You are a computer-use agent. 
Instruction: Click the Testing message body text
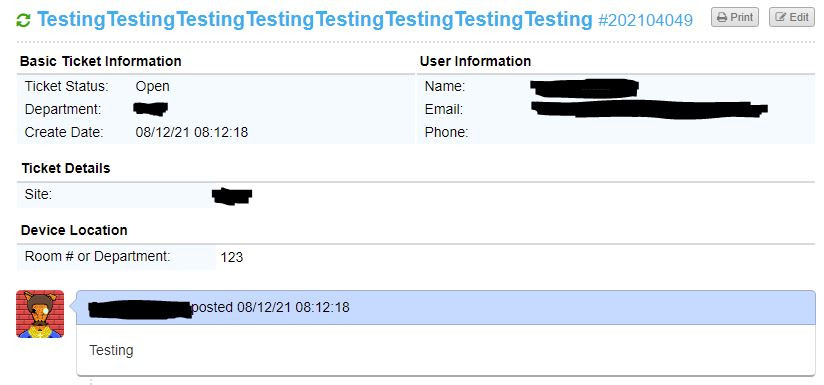pos(111,350)
